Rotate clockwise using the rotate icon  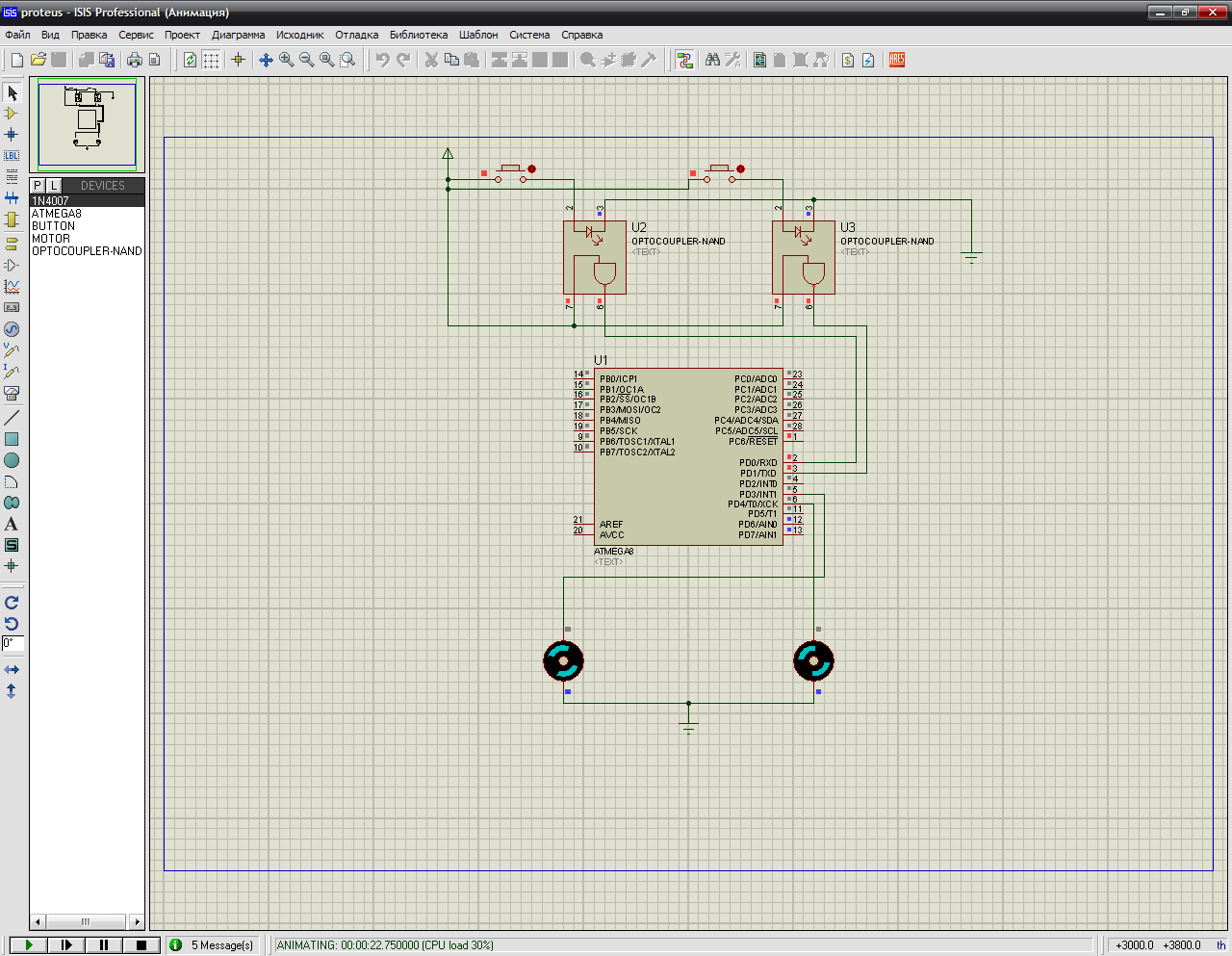click(x=12, y=603)
